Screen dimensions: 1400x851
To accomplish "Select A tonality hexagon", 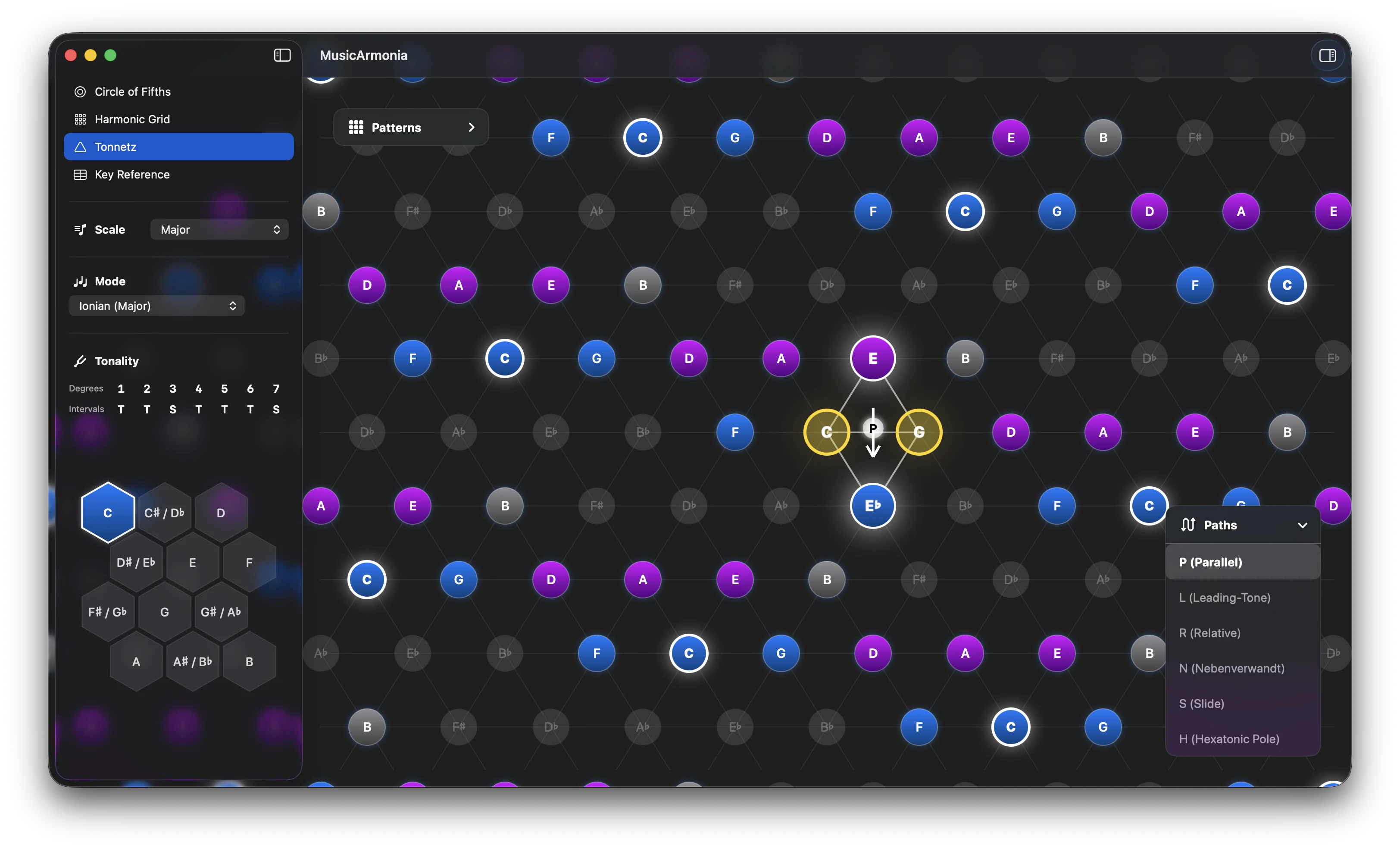I will coord(136,661).
